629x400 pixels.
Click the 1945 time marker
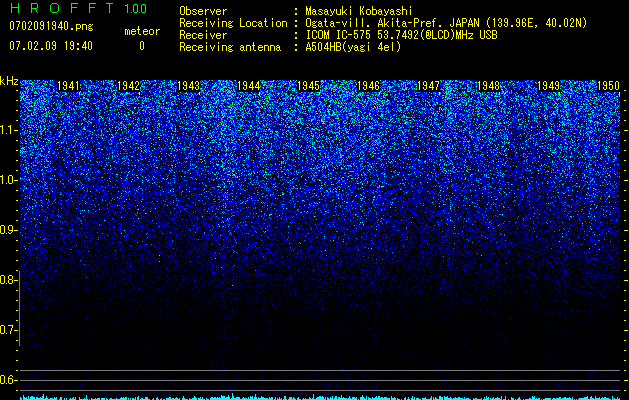(x=308, y=86)
